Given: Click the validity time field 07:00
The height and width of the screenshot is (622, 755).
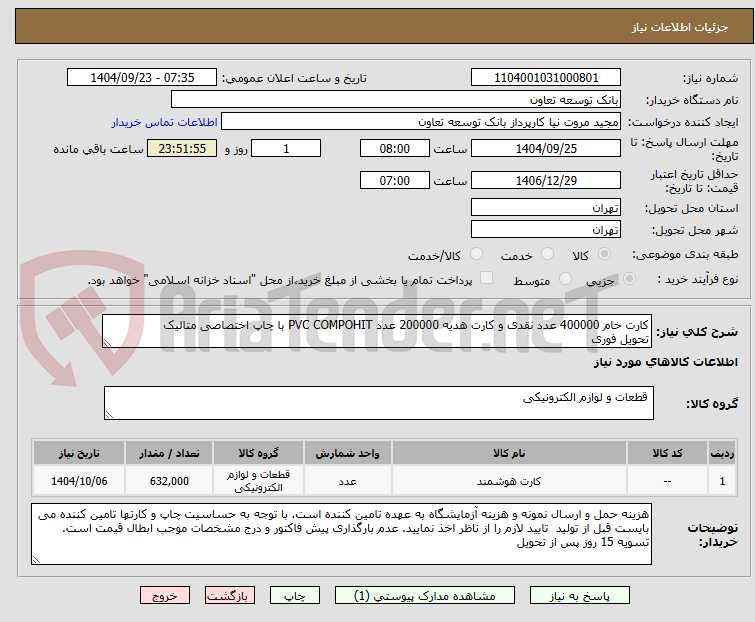Looking at the screenshot, I should (394, 181).
